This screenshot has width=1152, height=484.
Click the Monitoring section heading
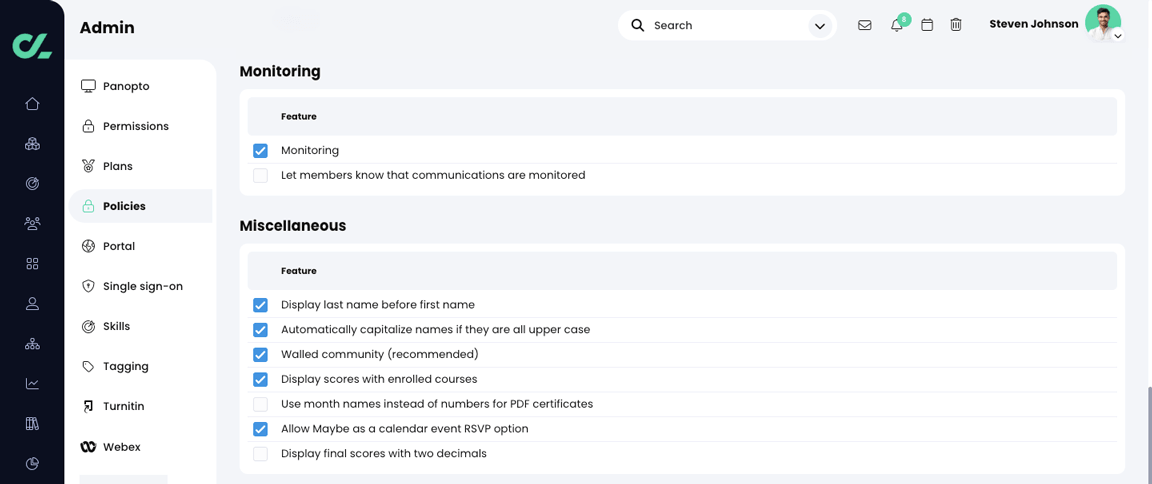tap(280, 72)
